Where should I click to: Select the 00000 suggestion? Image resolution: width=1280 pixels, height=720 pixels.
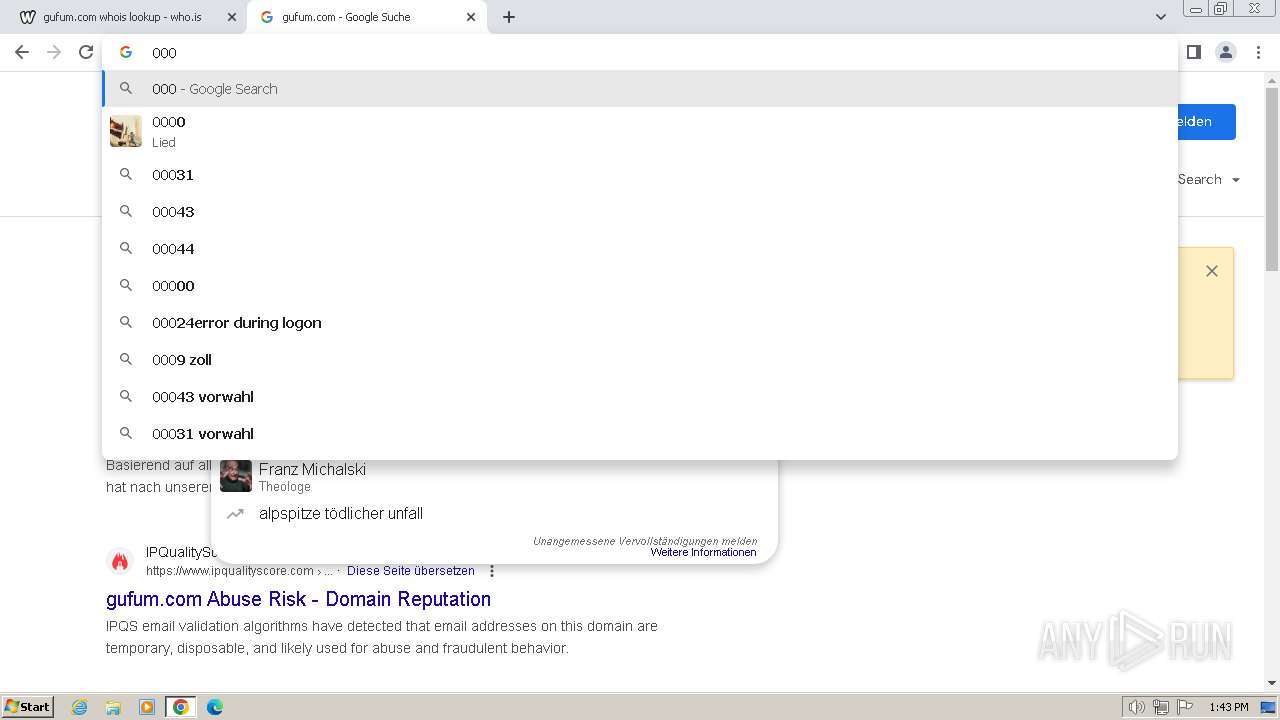[x=640, y=285]
